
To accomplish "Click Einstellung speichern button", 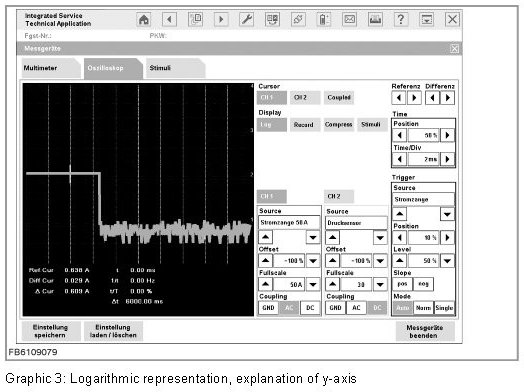I will (x=51, y=331).
